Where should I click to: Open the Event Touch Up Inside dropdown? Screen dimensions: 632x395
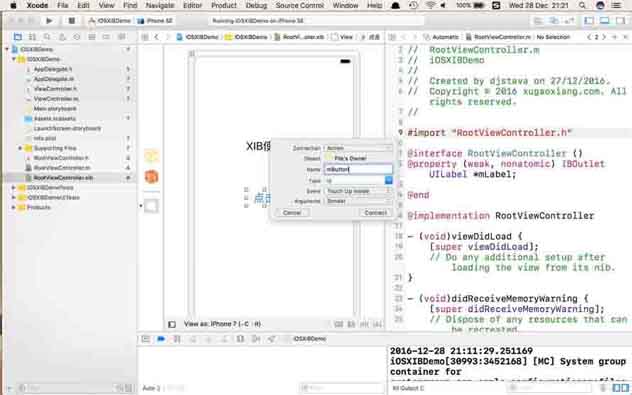[358, 191]
